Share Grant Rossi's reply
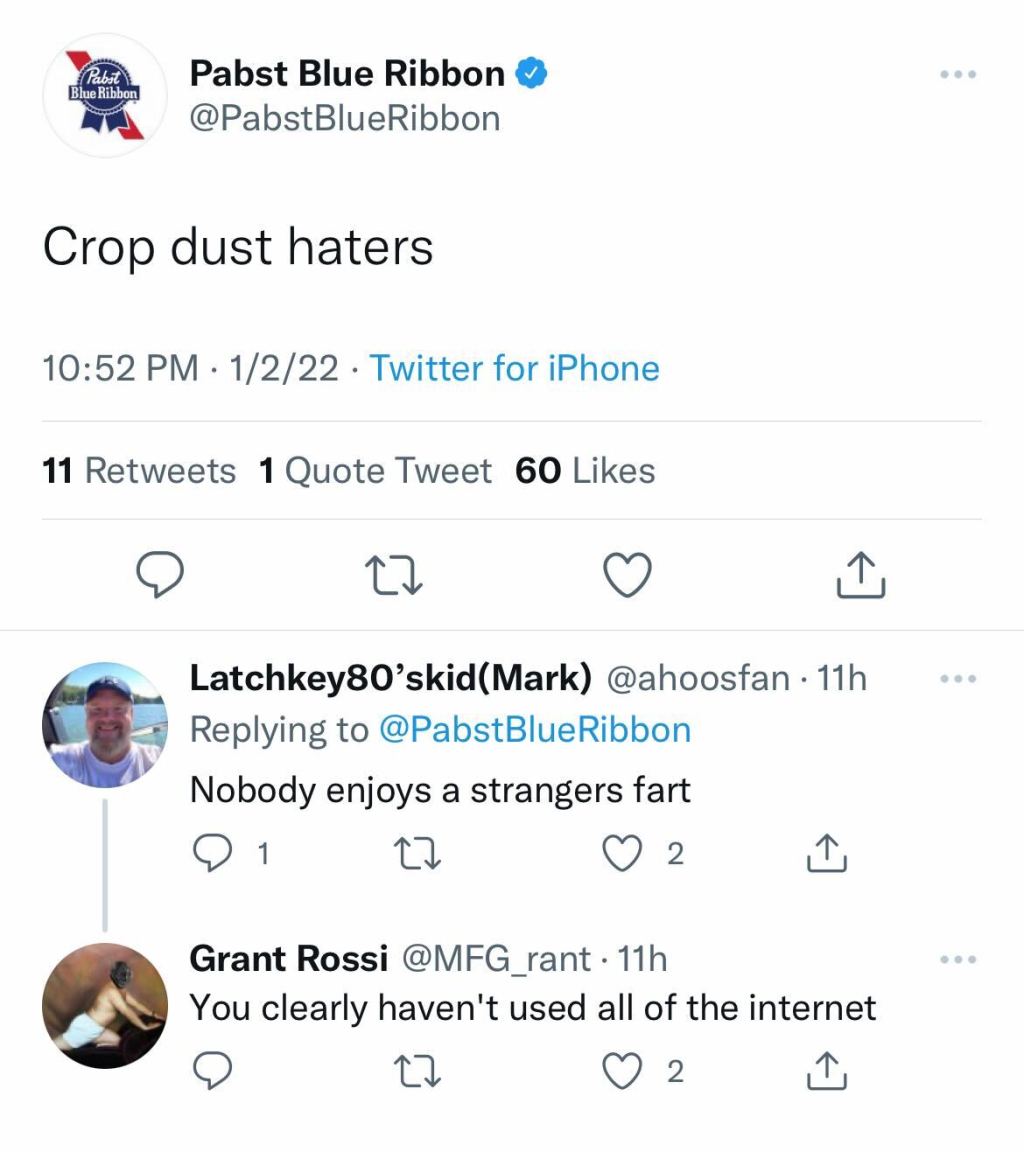1024x1152 pixels. [826, 1071]
